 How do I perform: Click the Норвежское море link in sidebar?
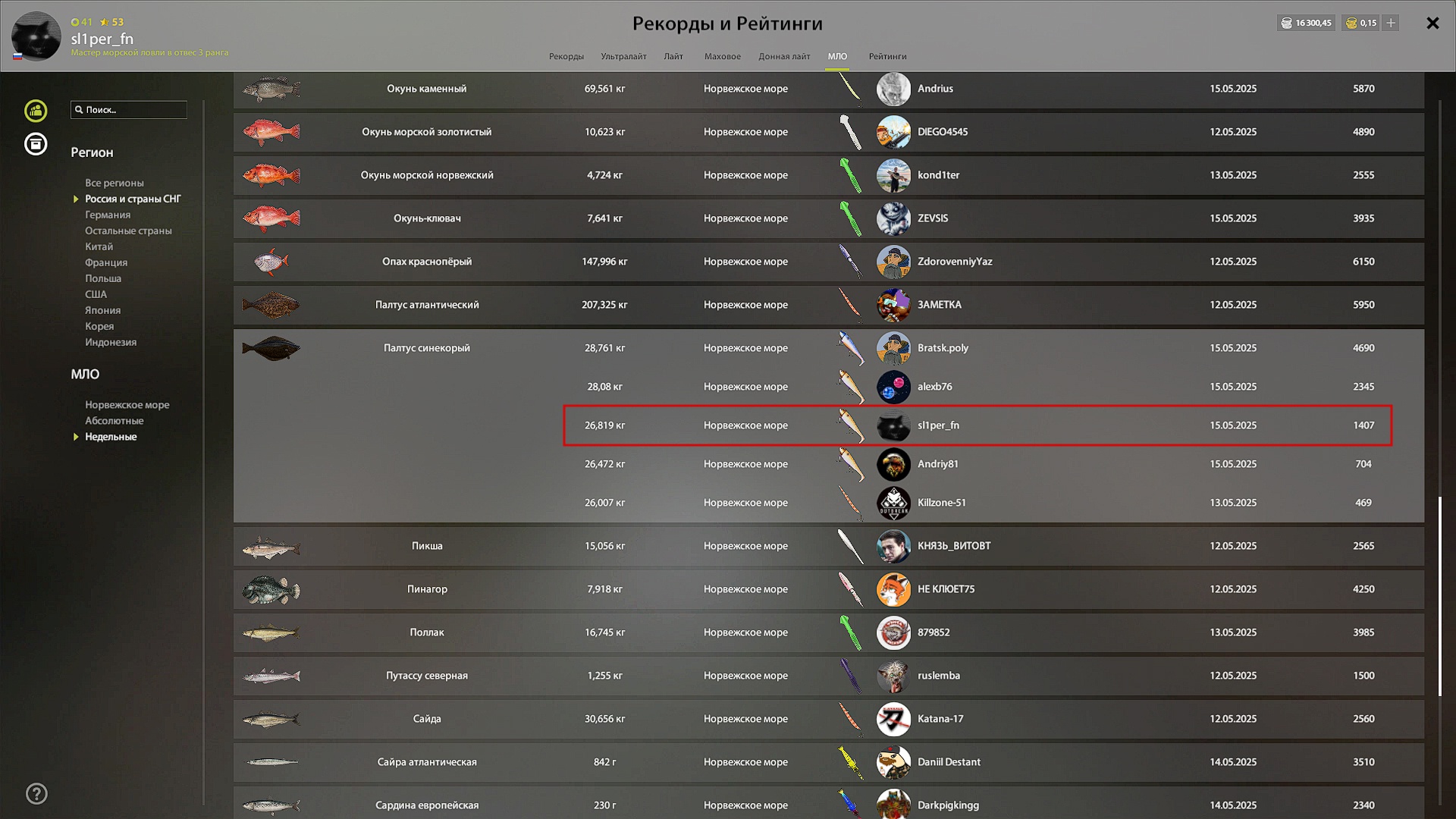click(x=127, y=405)
